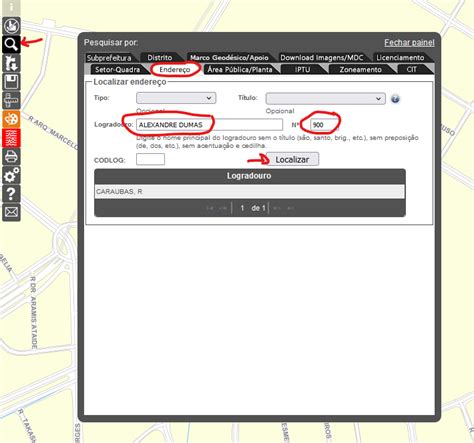Viewport: 474px width, 443px height.
Task: Click the Localizar button
Action: (292, 159)
